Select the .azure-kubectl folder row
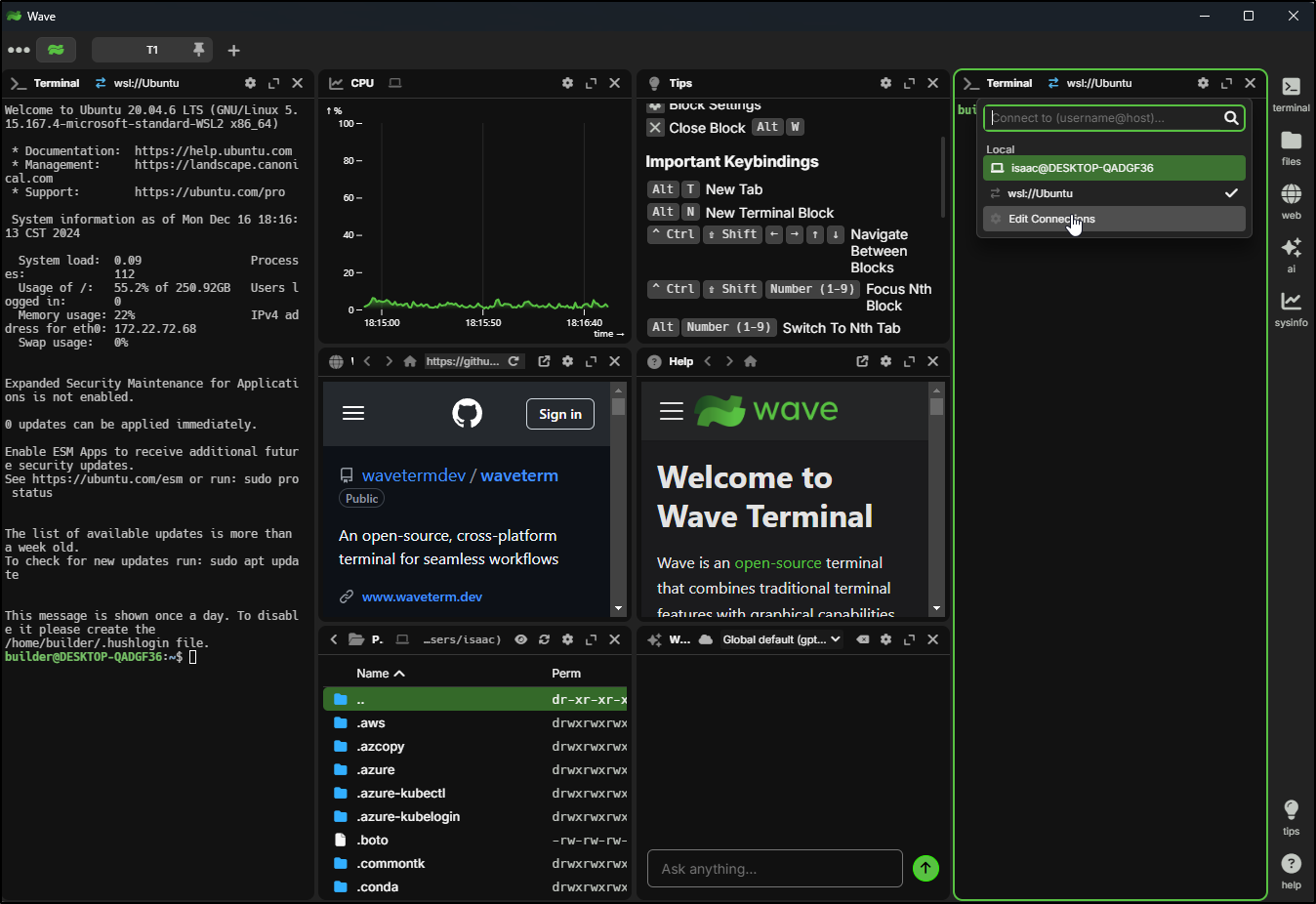This screenshot has height=904, width=1316. pyautogui.click(x=474, y=794)
